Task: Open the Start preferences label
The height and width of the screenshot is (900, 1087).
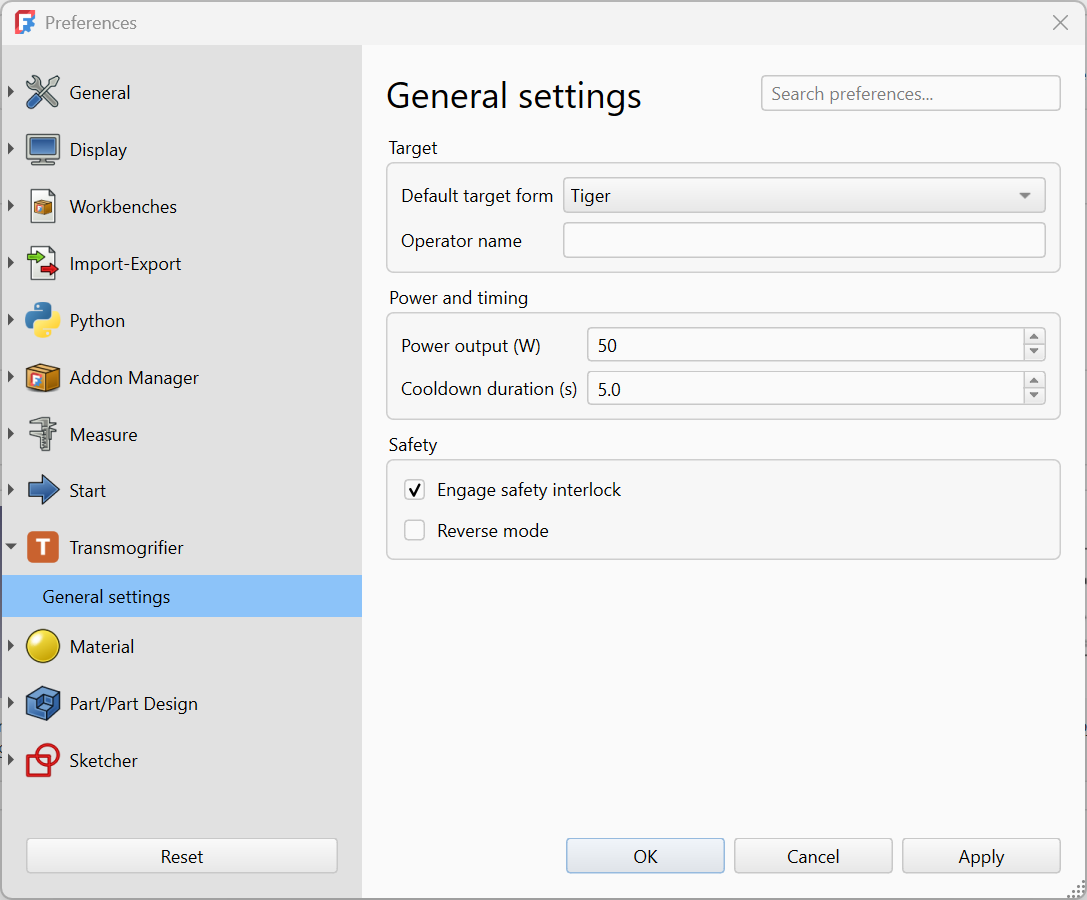Action: point(87,491)
